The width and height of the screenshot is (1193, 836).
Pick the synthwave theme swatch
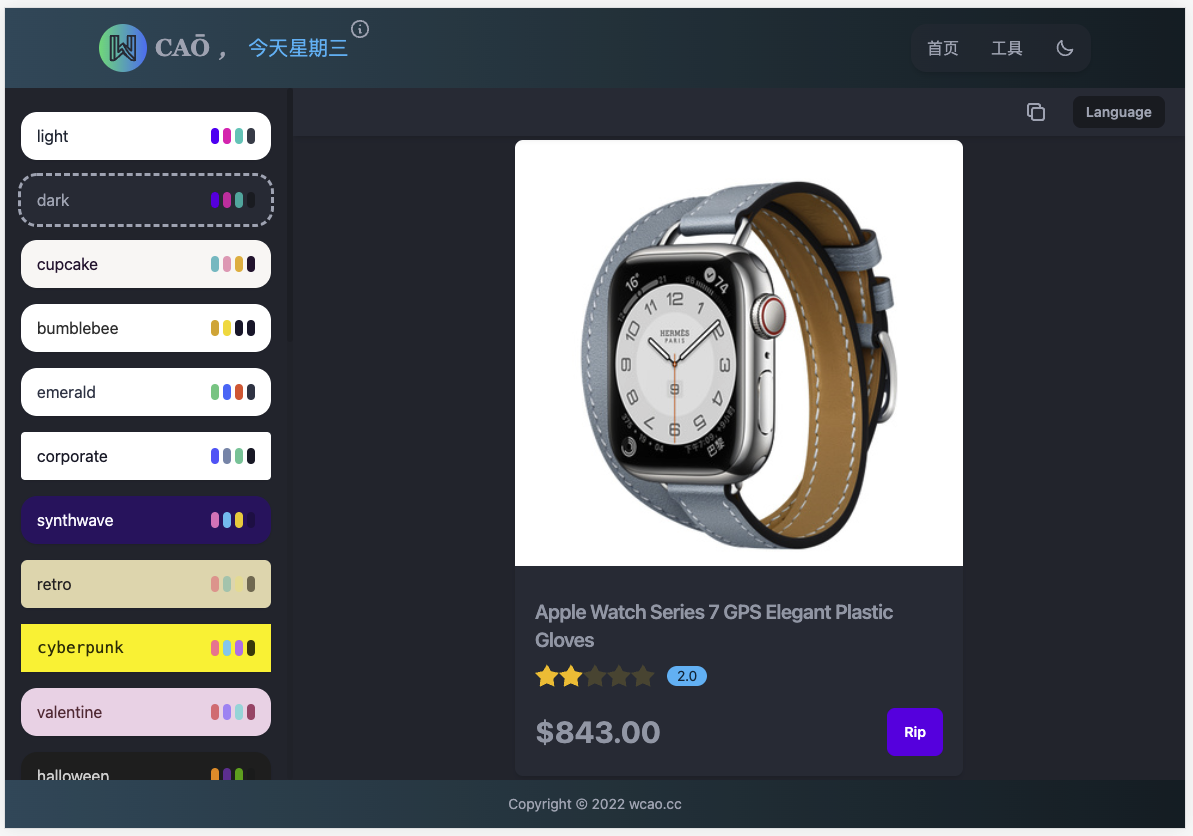point(146,520)
